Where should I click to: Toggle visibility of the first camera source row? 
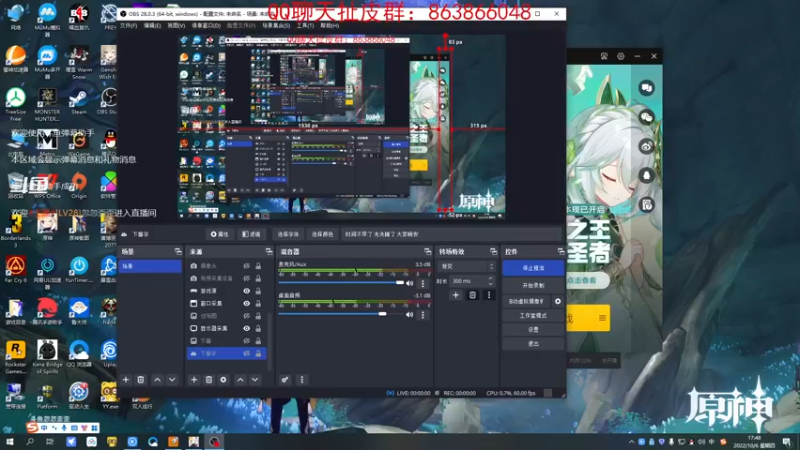click(246, 266)
